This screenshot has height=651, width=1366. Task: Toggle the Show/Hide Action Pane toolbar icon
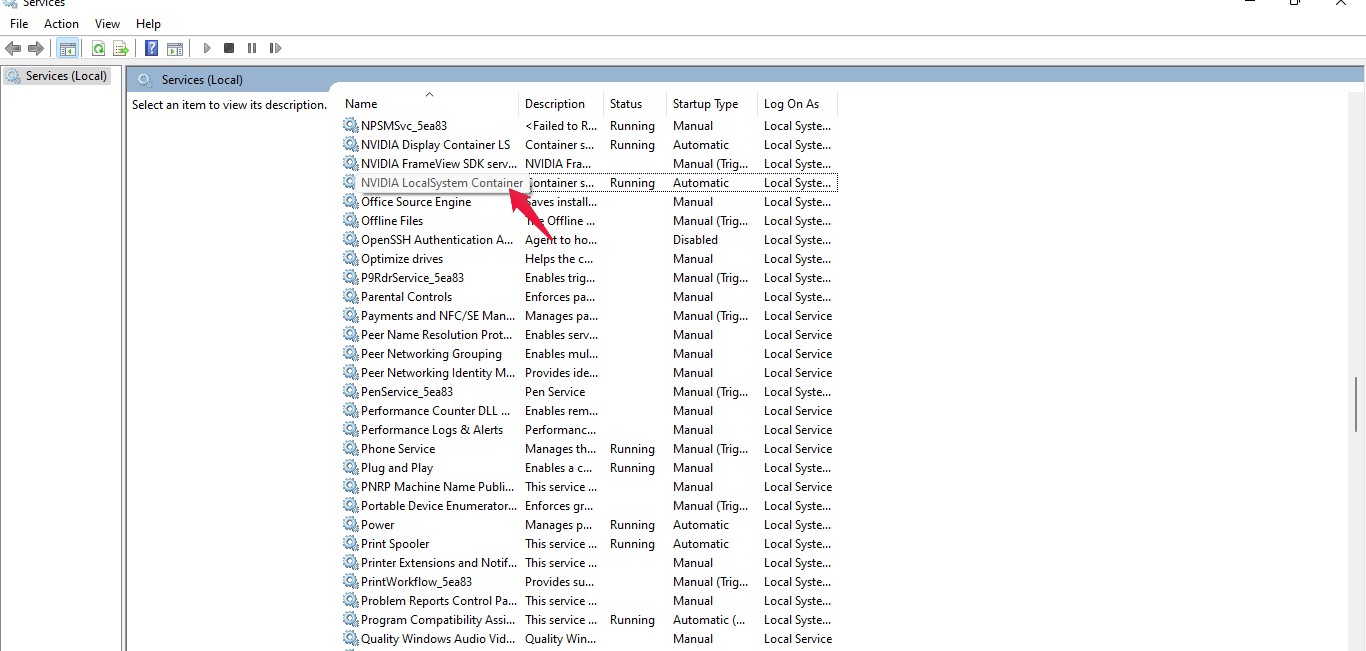point(175,48)
